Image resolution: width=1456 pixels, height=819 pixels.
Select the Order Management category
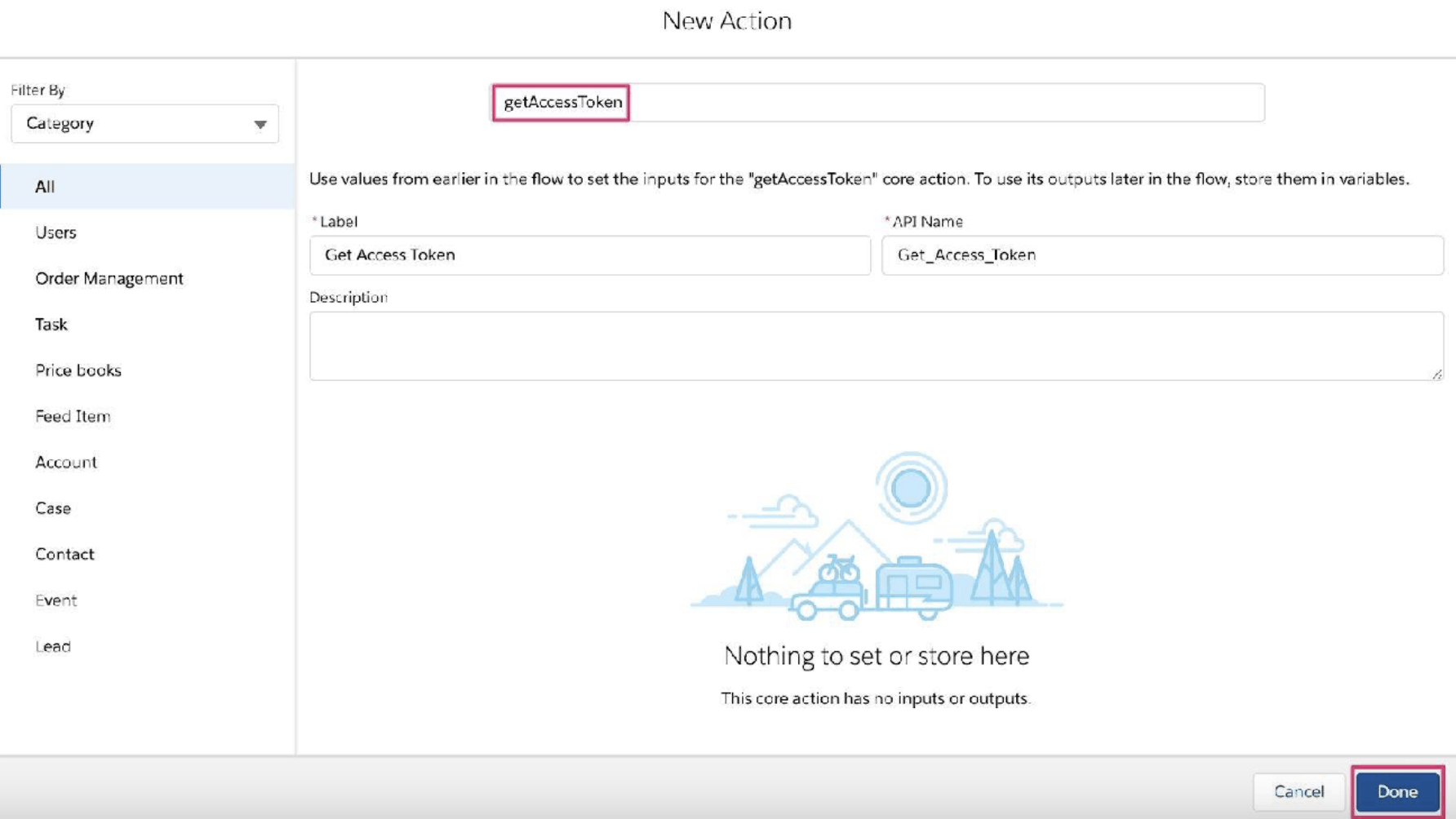(147, 278)
